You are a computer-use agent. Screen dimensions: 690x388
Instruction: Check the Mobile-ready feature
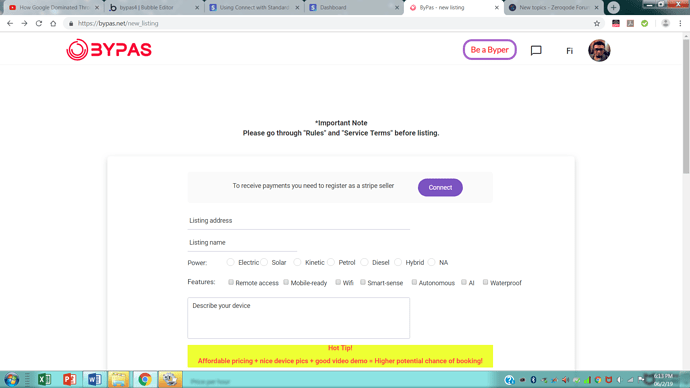286,282
